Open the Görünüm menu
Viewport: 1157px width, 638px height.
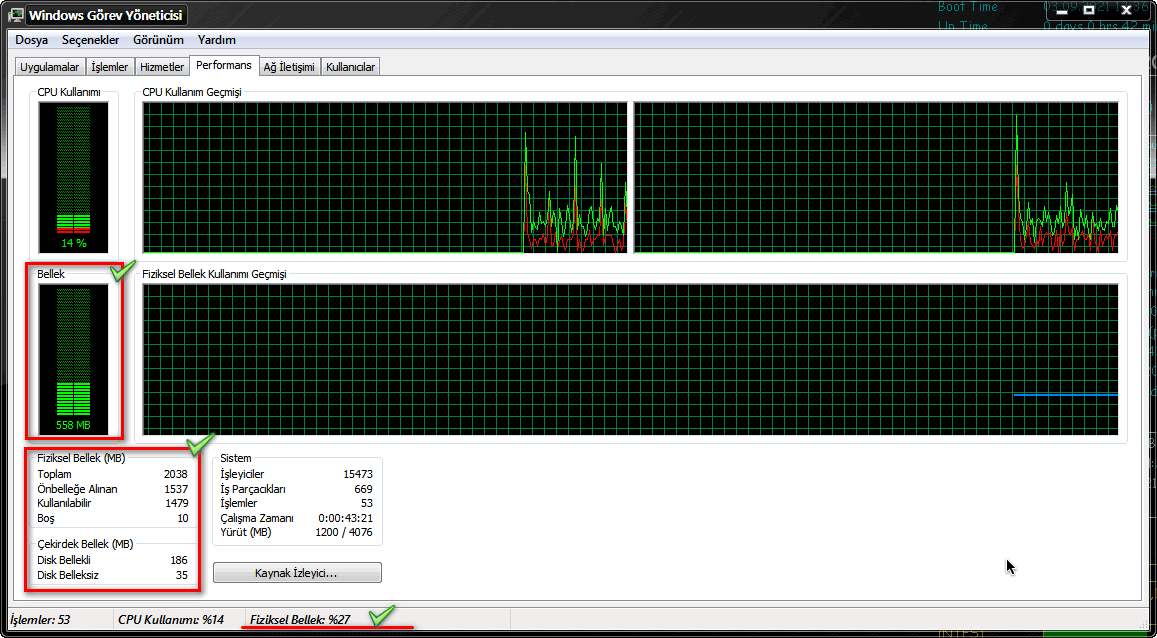[158, 40]
